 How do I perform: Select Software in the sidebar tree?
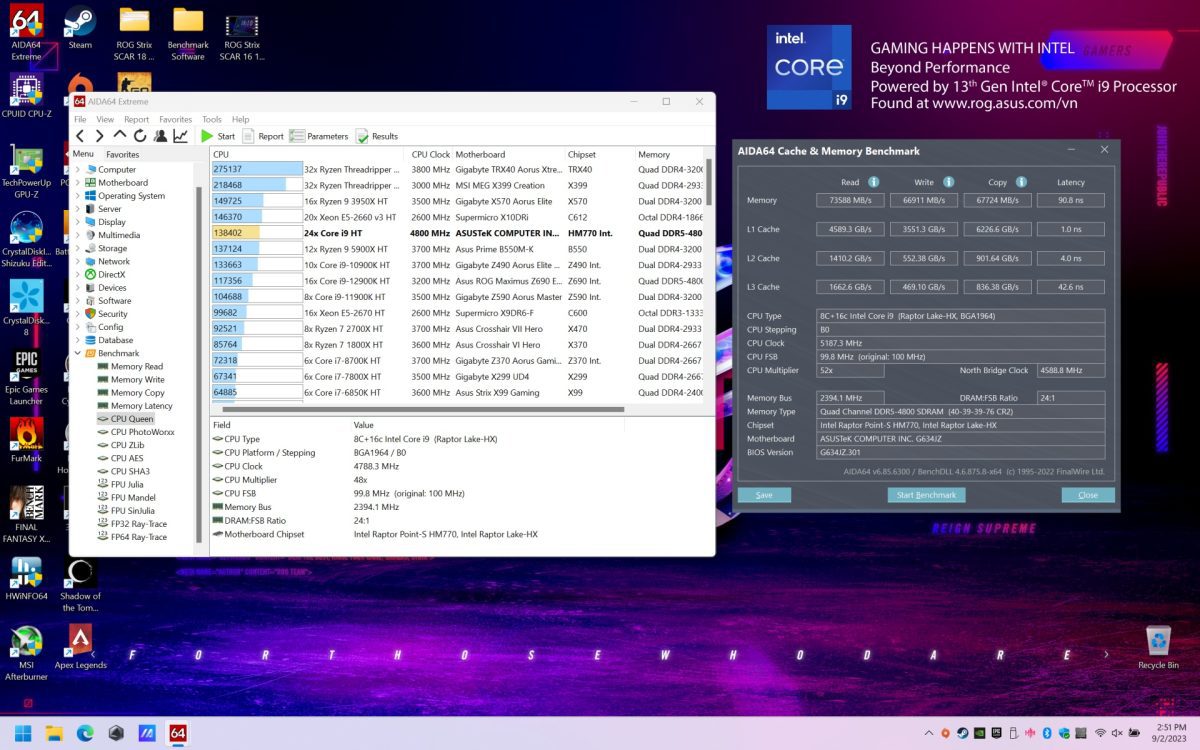(x=108, y=301)
